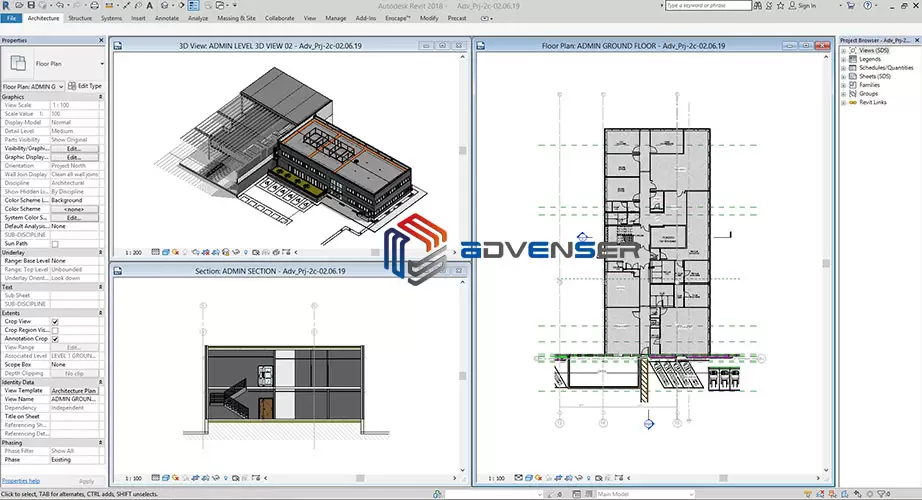Enable the Crop Region Visible checkbox
This screenshot has height=500, width=922.
click(x=55, y=330)
